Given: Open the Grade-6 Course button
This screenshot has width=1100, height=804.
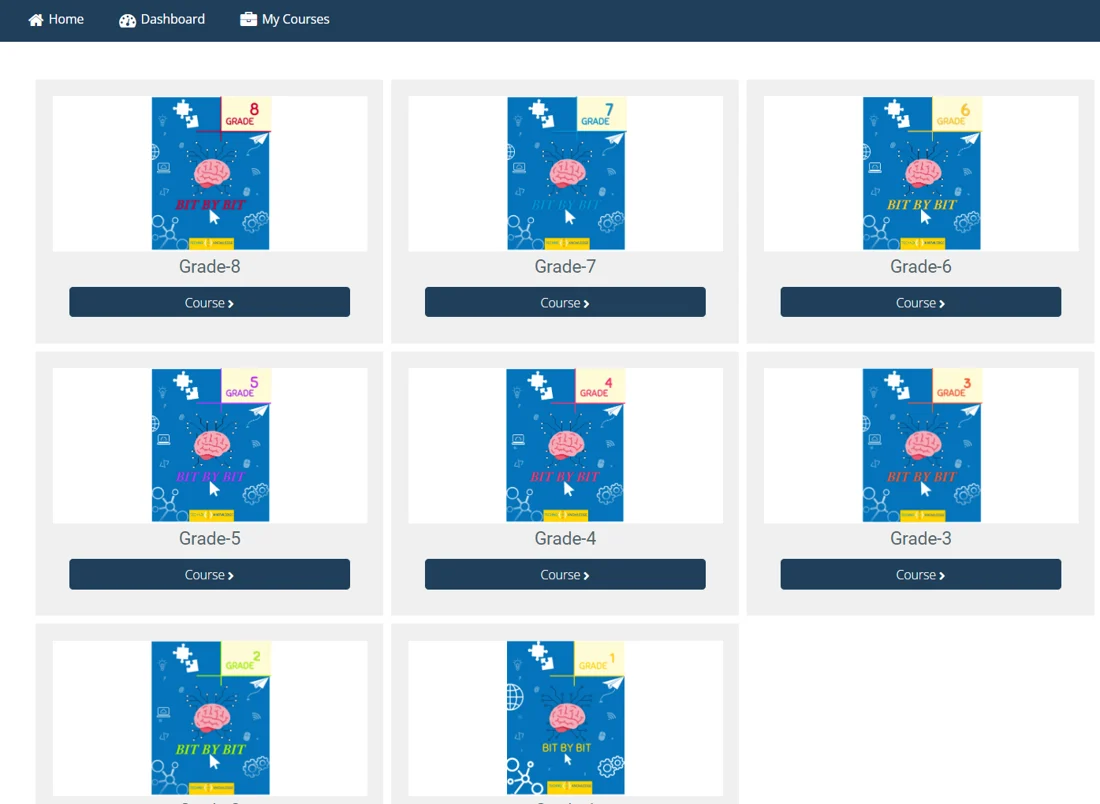Looking at the screenshot, I should click(x=920, y=302).
